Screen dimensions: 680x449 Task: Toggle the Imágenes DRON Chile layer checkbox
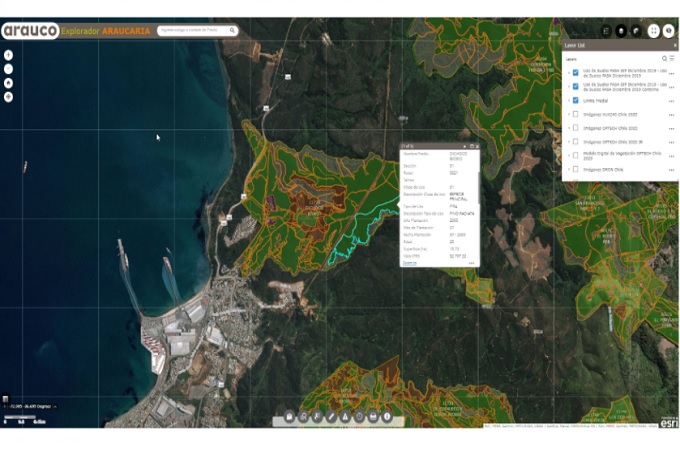(x=575, y=170)
